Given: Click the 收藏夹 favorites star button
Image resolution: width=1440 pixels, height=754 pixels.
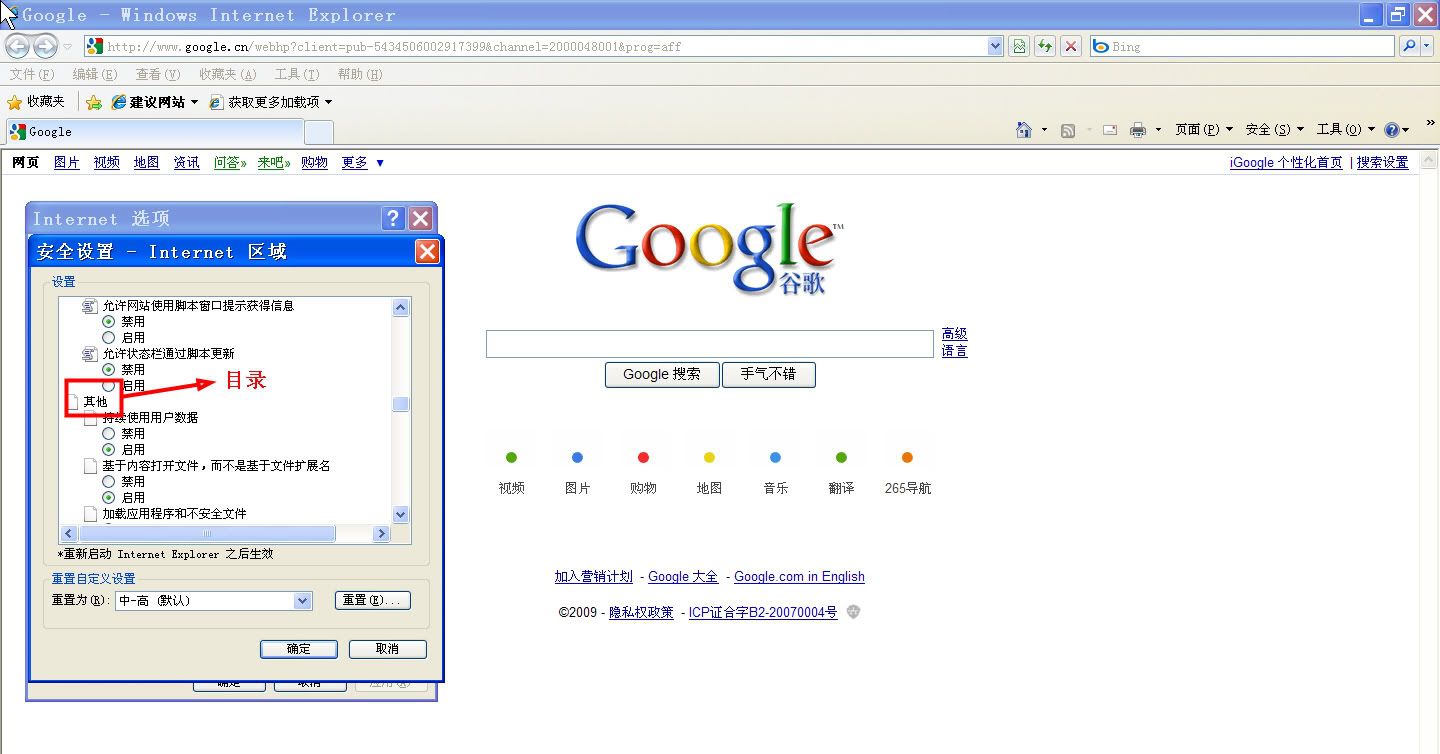Looking at the screenshot, I should pyautogui.click(x=36, y=102).
